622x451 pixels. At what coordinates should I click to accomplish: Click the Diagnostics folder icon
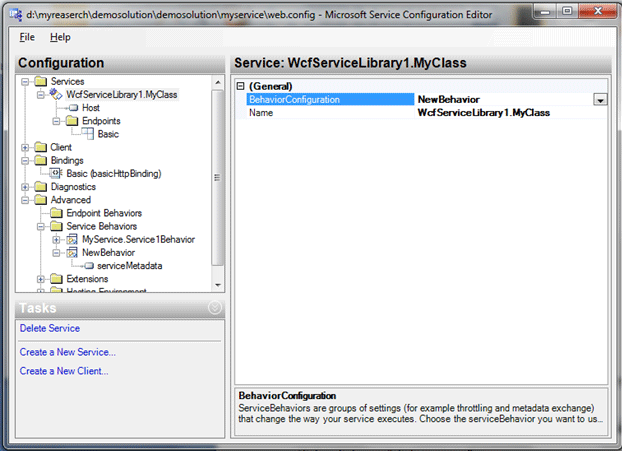click(x=40, y=186)
